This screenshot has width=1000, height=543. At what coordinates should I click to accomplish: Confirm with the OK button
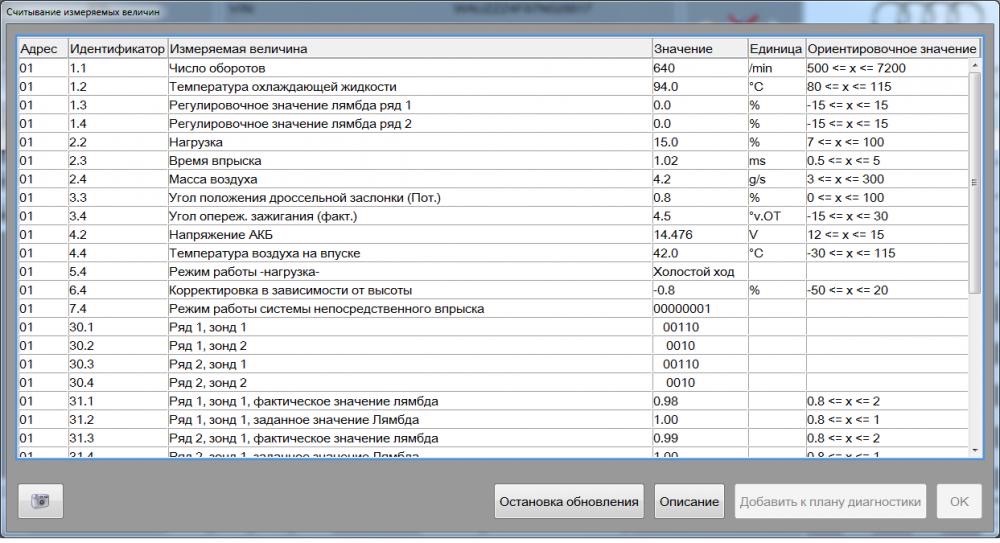(x=959, y=502)
